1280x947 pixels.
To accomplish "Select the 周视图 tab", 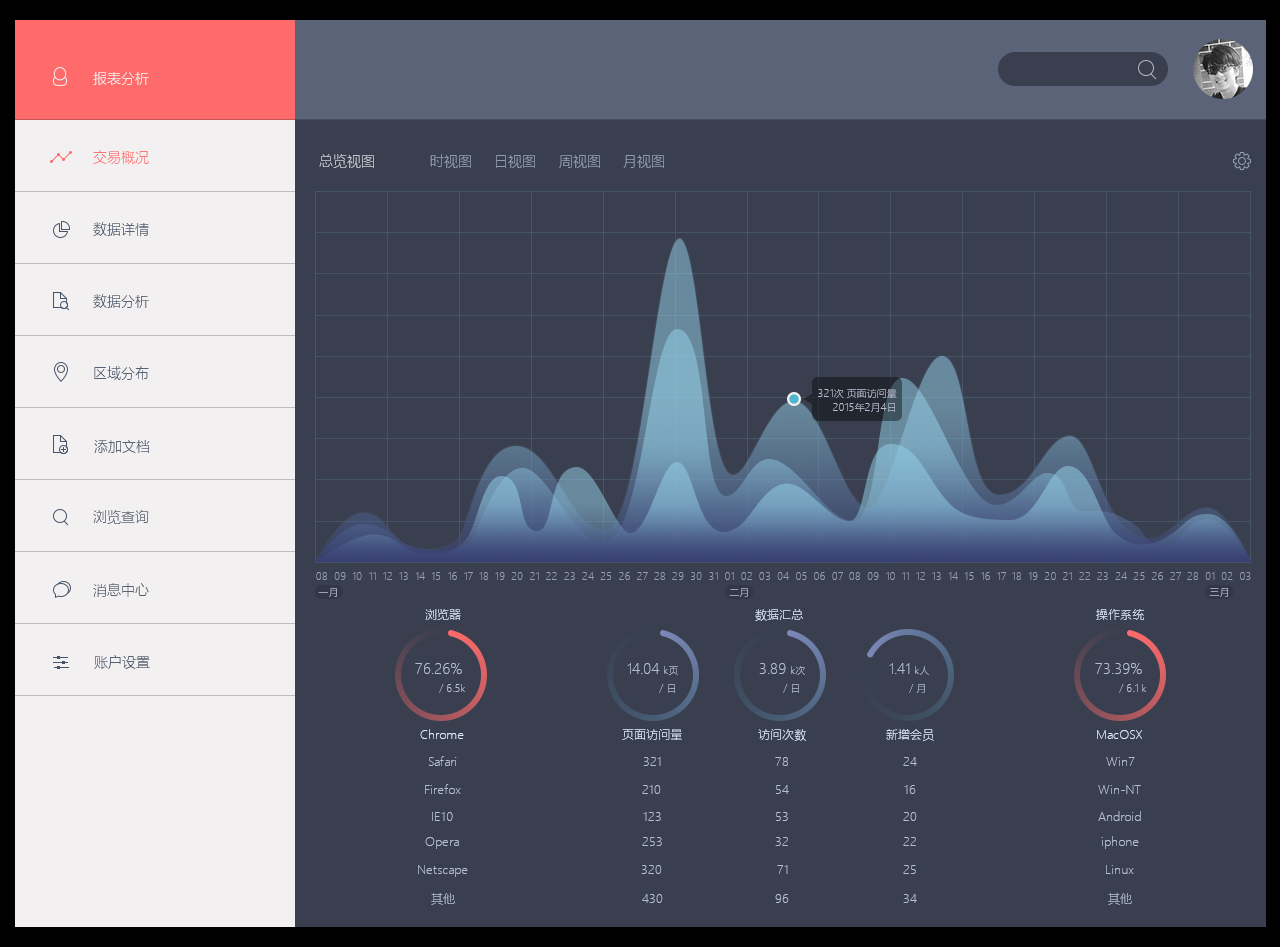I will pos(580,161).
